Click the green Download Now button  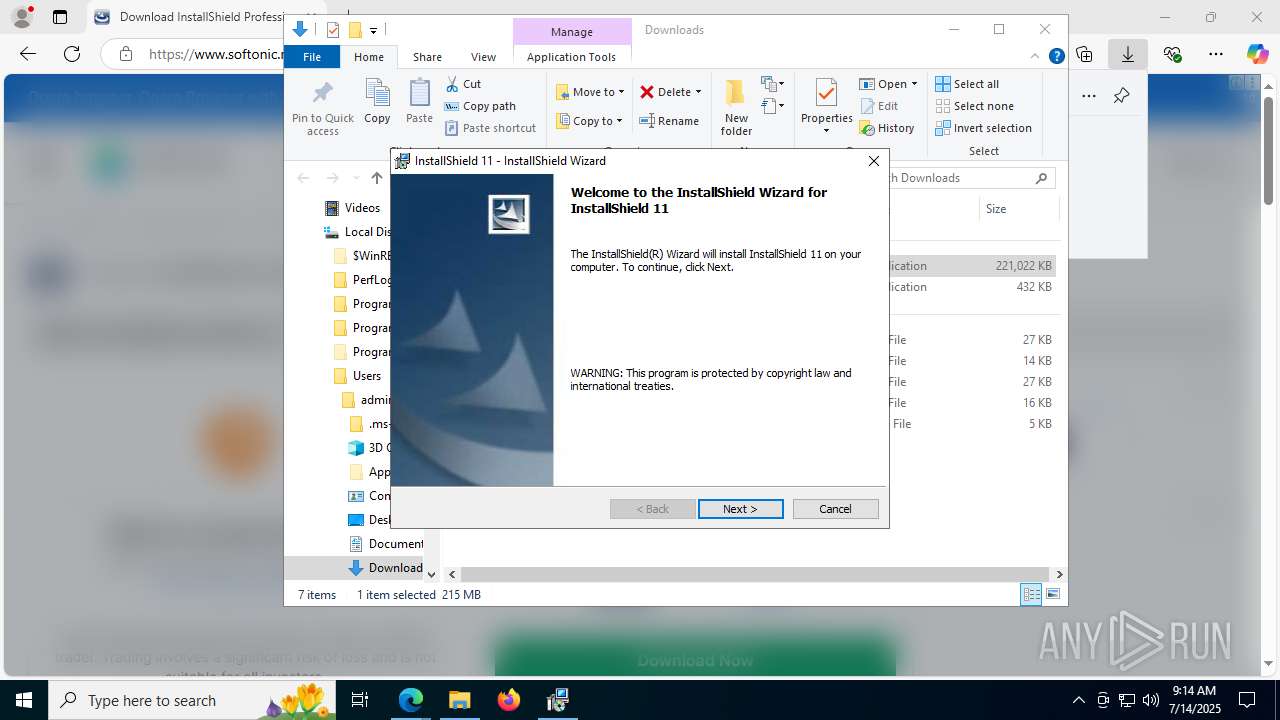[695, 660]
